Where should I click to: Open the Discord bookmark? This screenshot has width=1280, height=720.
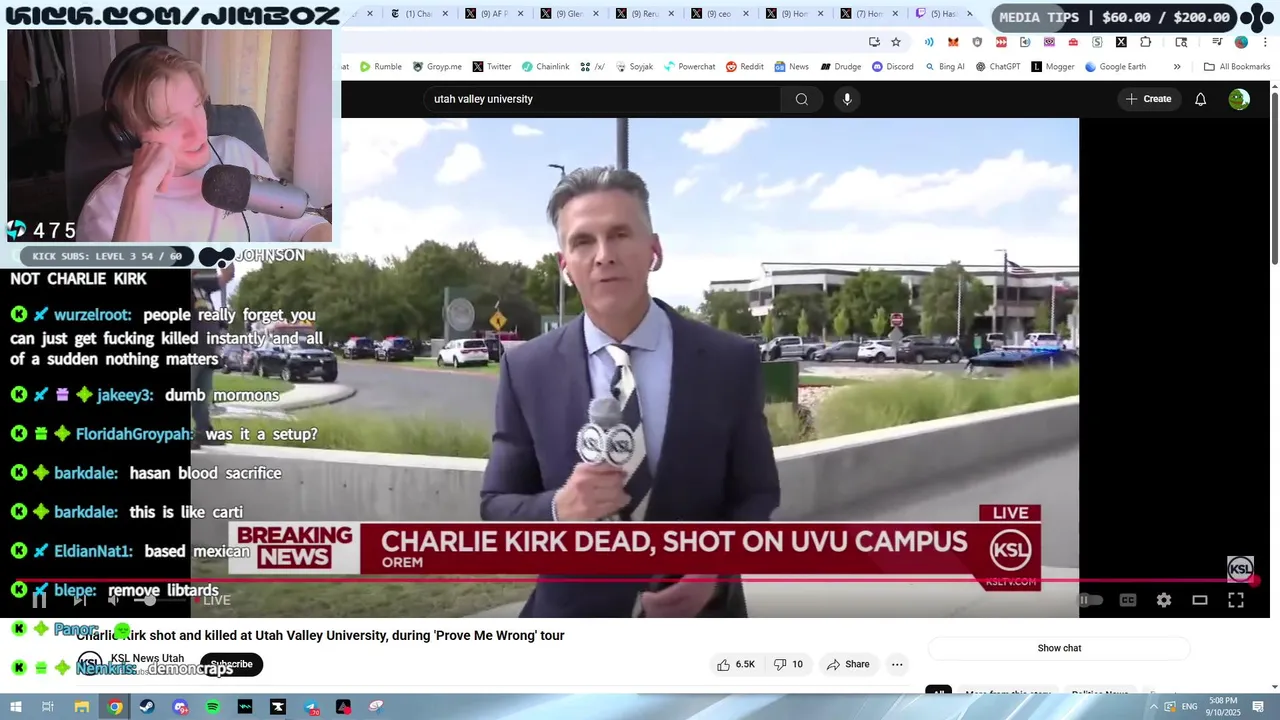[x=893, y=67]
